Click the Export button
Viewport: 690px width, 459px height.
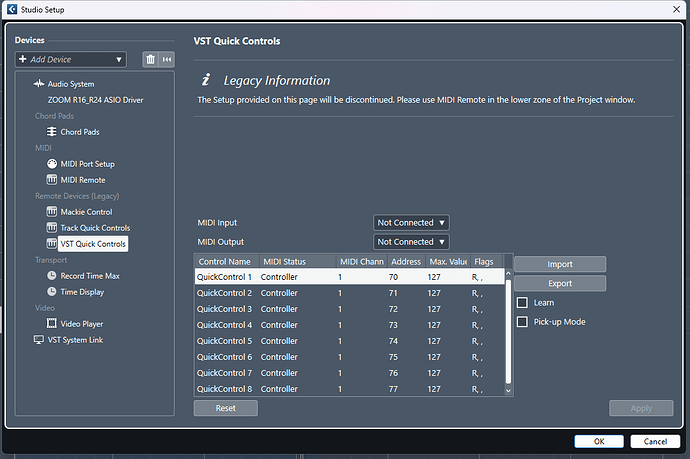560,283
